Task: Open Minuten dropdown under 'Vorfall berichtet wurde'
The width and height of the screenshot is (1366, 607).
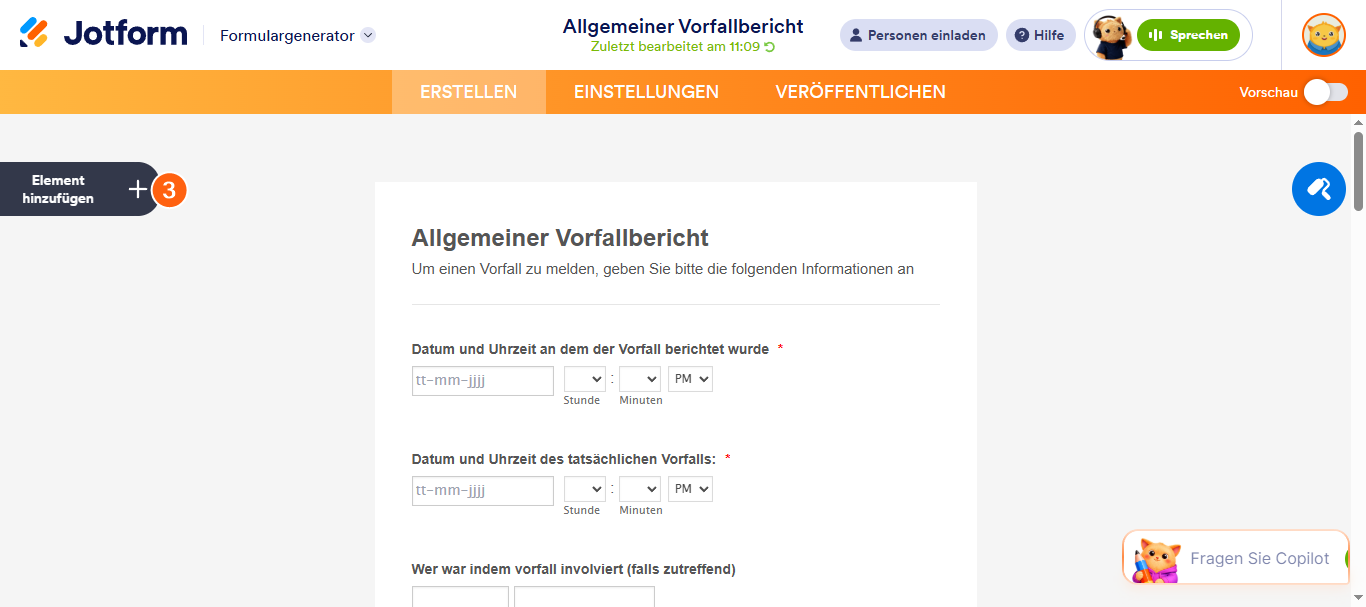Action: pyautogui.click(x=640, y=379)
